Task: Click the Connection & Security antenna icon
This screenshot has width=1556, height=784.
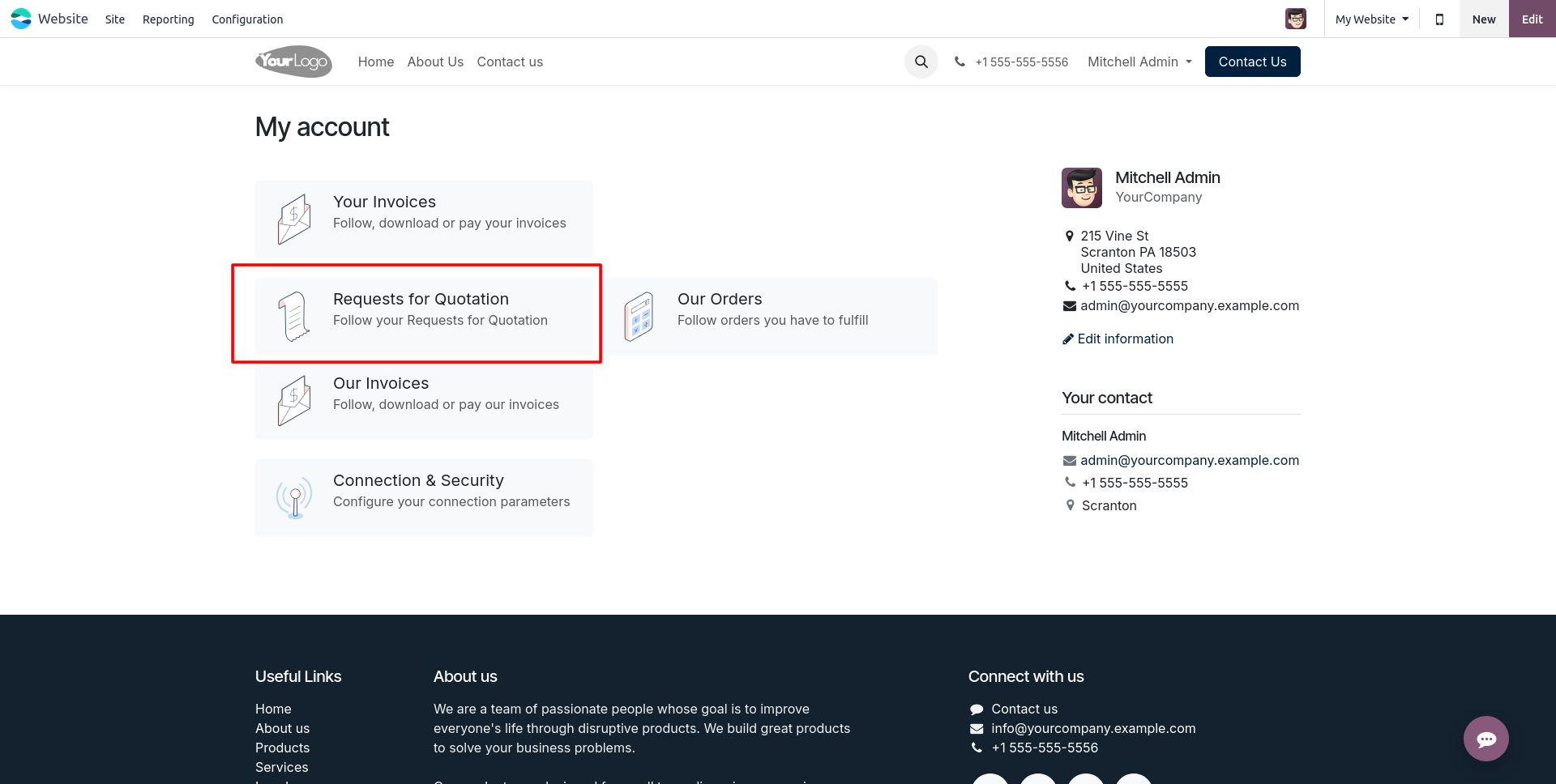Action: tap(294, 498)
